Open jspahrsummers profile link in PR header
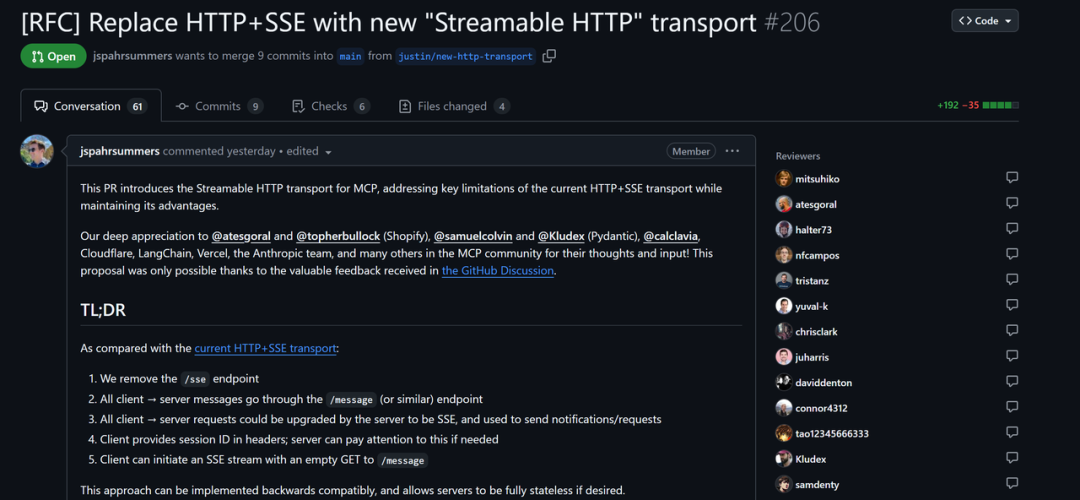This screenshot has width=1080, height=500. (132, 56)
